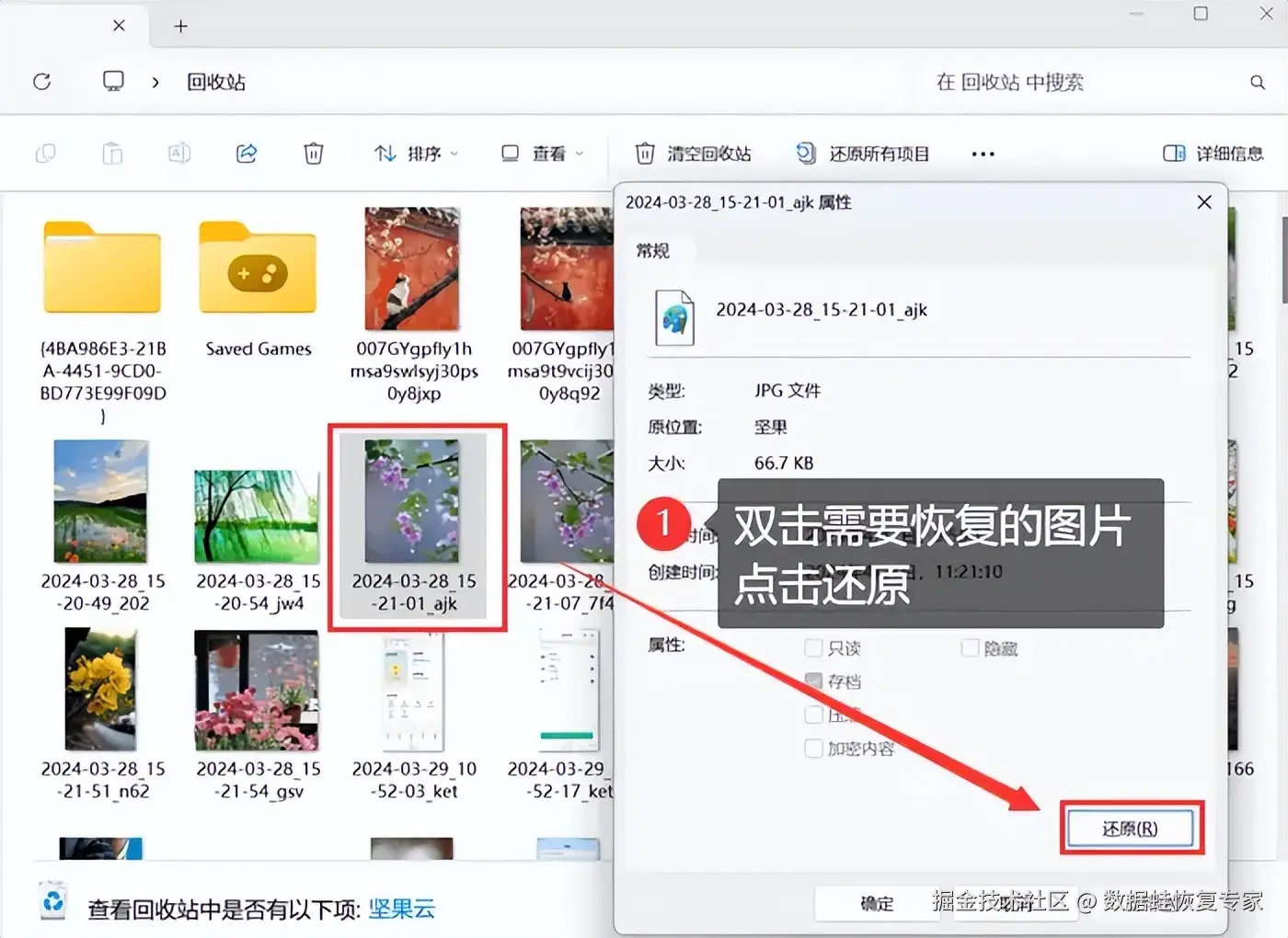Minimize the Explorer window
The height and width of the screenshot is (938, 1288).
1137,14
